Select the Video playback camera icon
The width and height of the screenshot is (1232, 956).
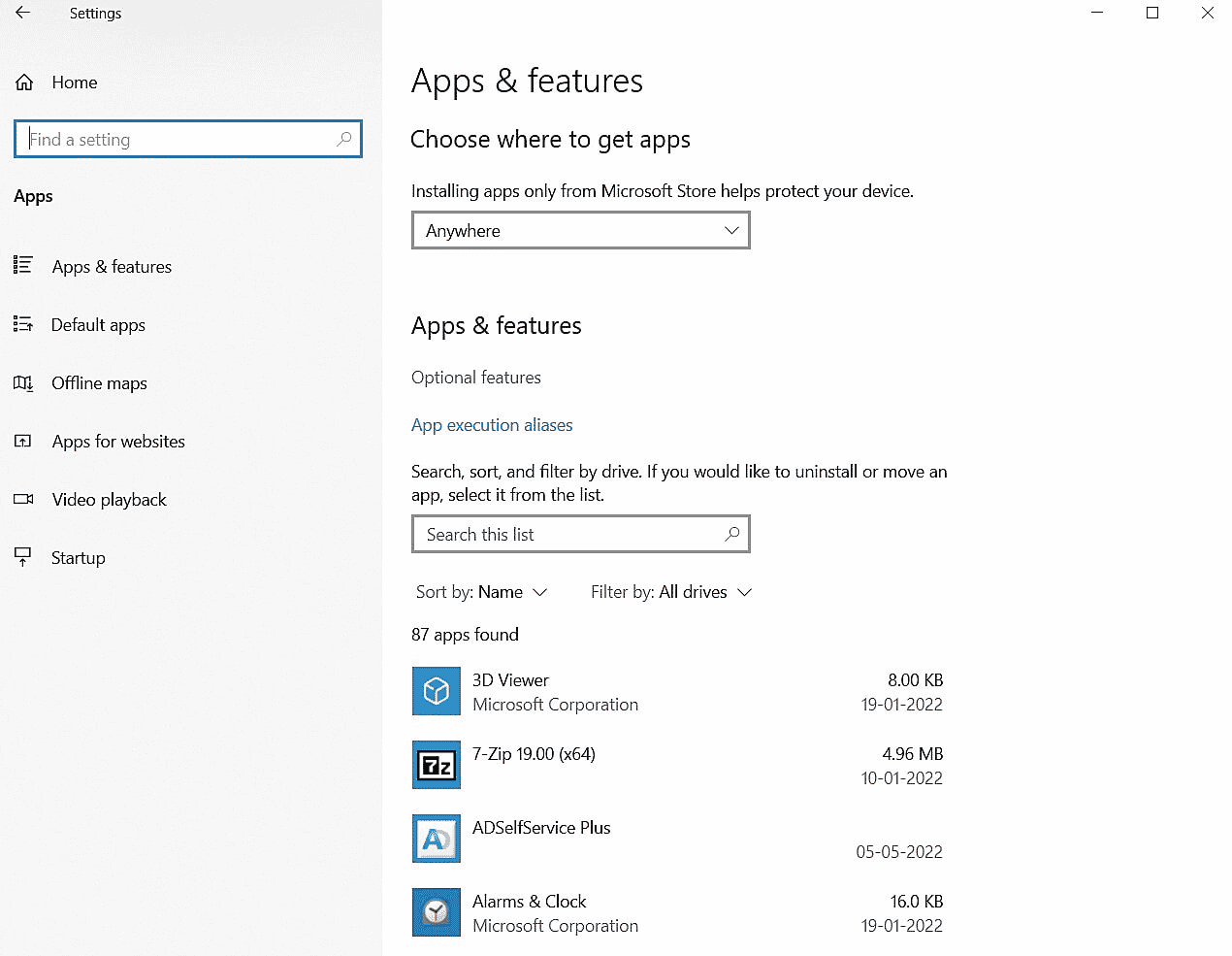(23, 499)
